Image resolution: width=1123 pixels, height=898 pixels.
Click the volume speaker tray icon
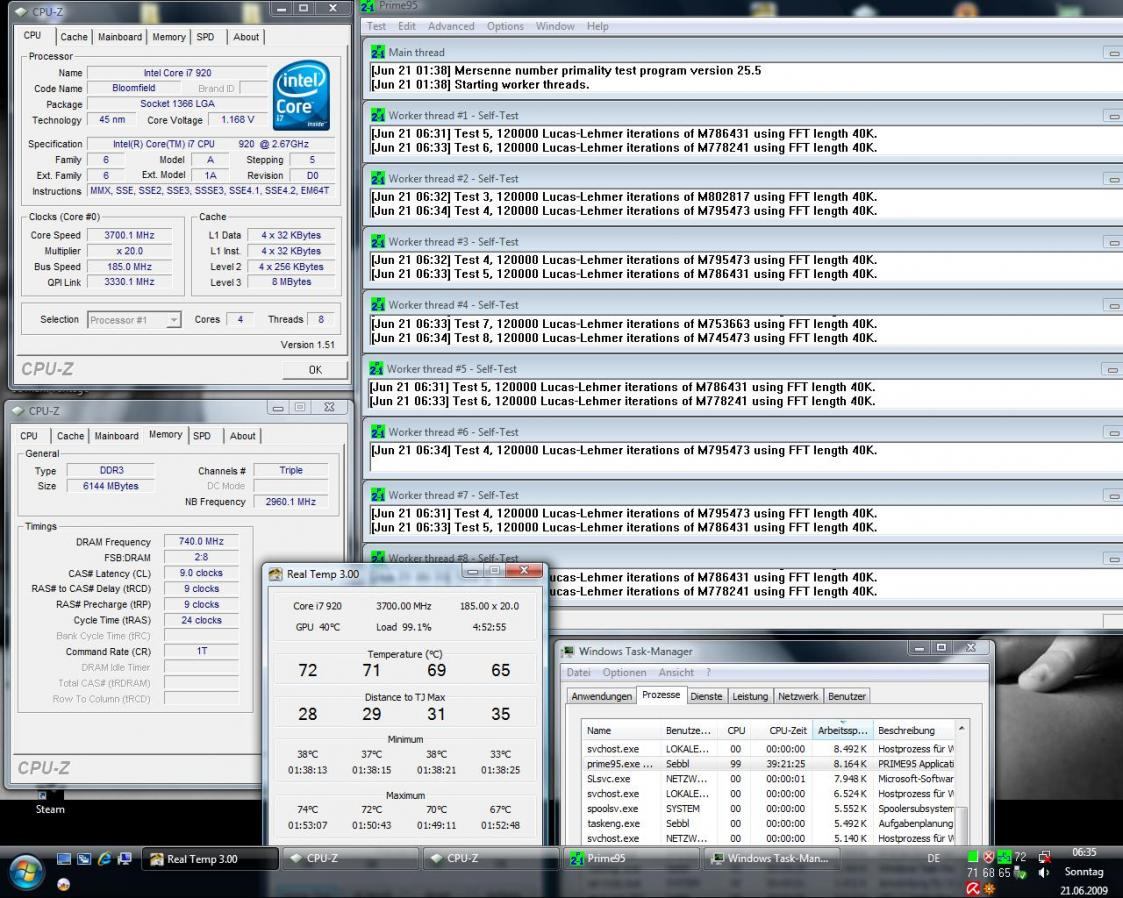tap(1044, 873)
